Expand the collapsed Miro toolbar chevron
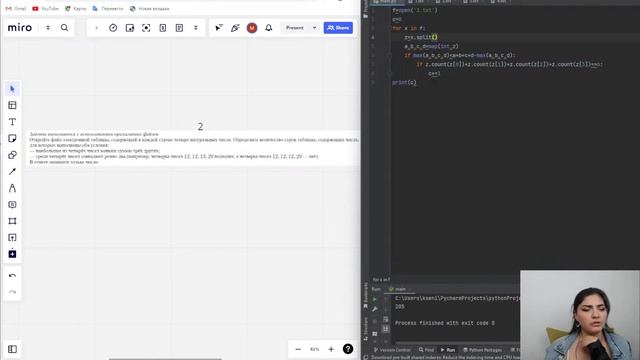This screenshot has width=640, height=360. 96,28
